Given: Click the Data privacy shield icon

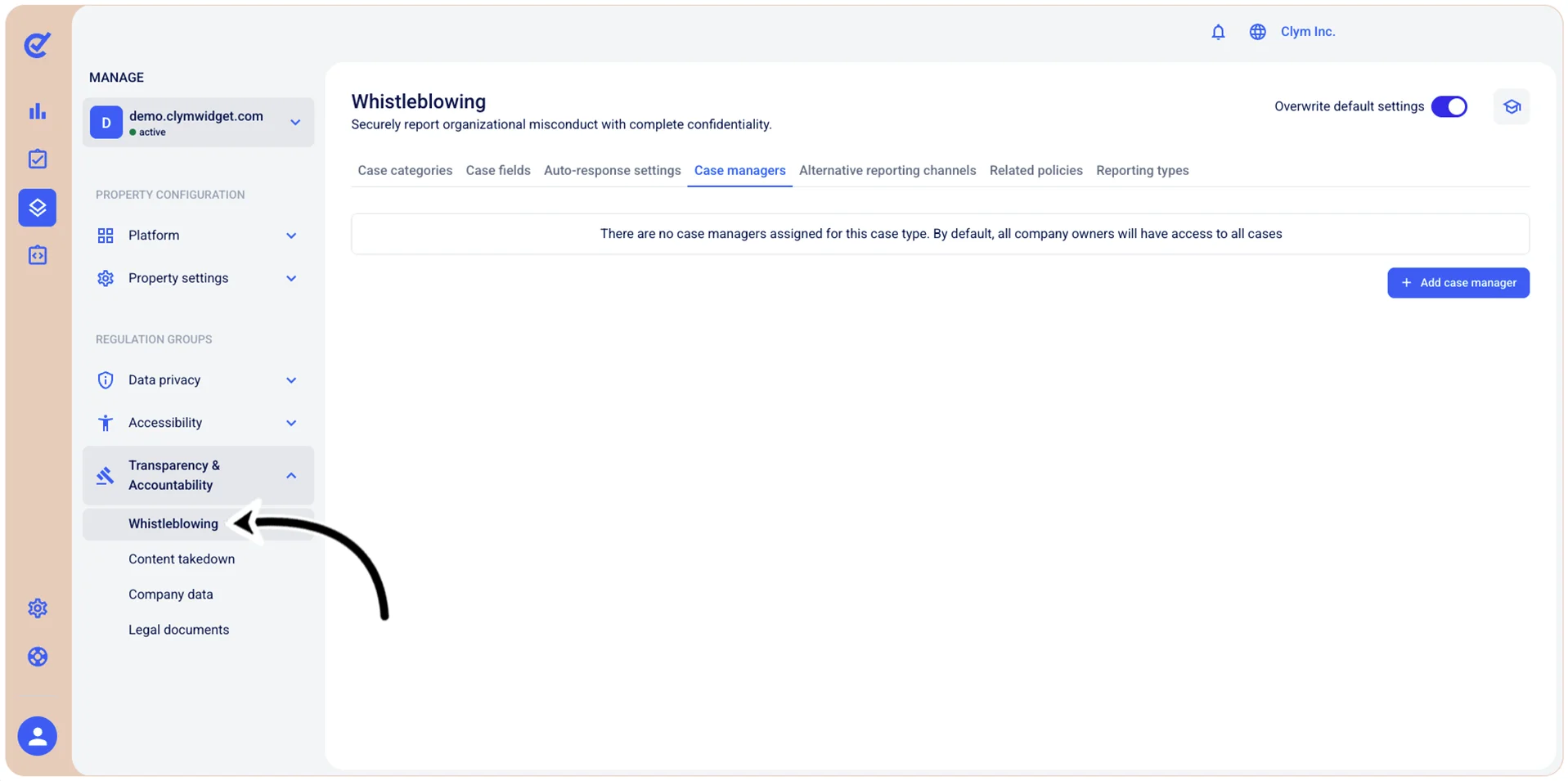Looking at the screenshot, I should tap(106, 380).
